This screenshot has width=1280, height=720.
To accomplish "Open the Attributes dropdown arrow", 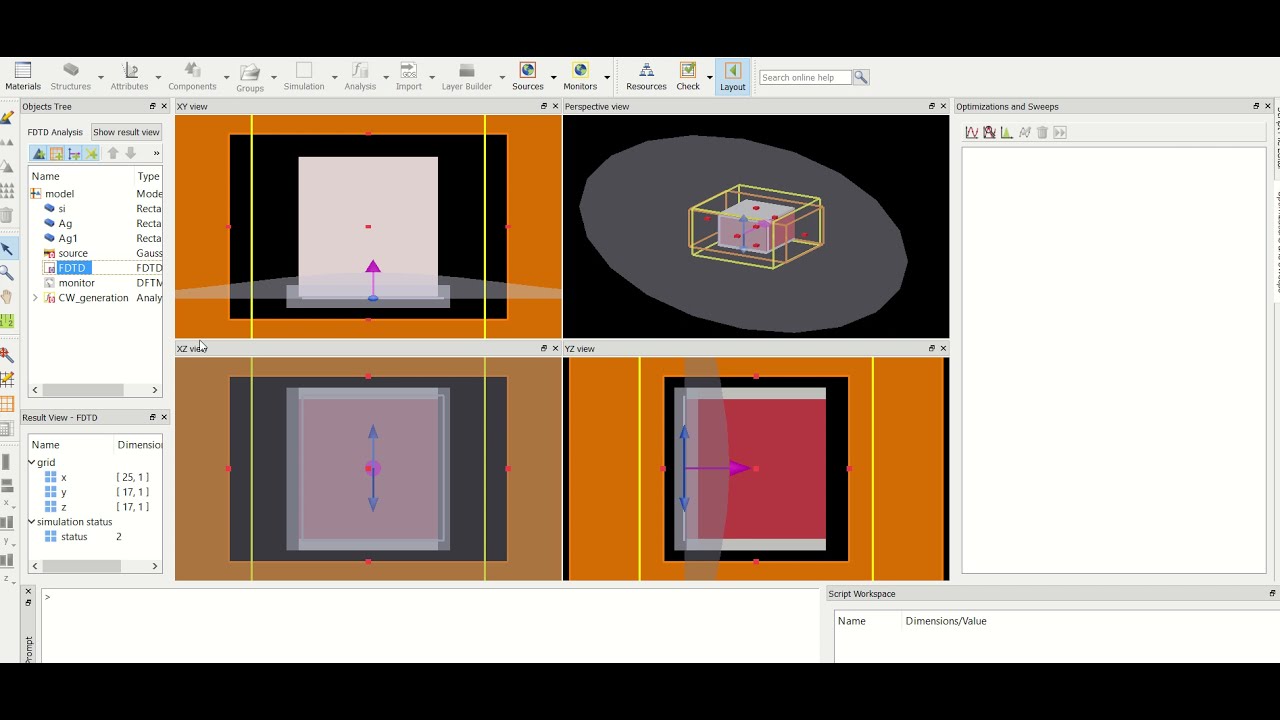I will pyautogui.click(x=158, y=77).
